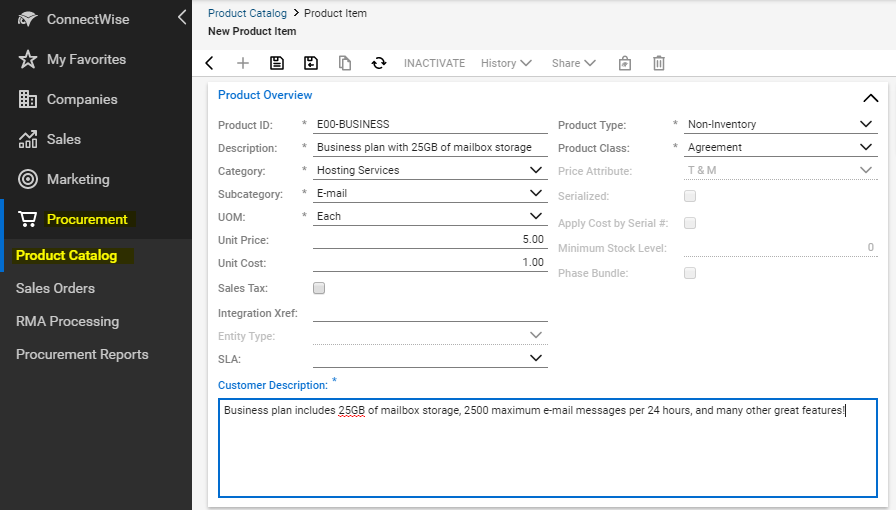Screen dimensions: 896x510
Task: Open the Share dropdown menu
Action: 574,63
